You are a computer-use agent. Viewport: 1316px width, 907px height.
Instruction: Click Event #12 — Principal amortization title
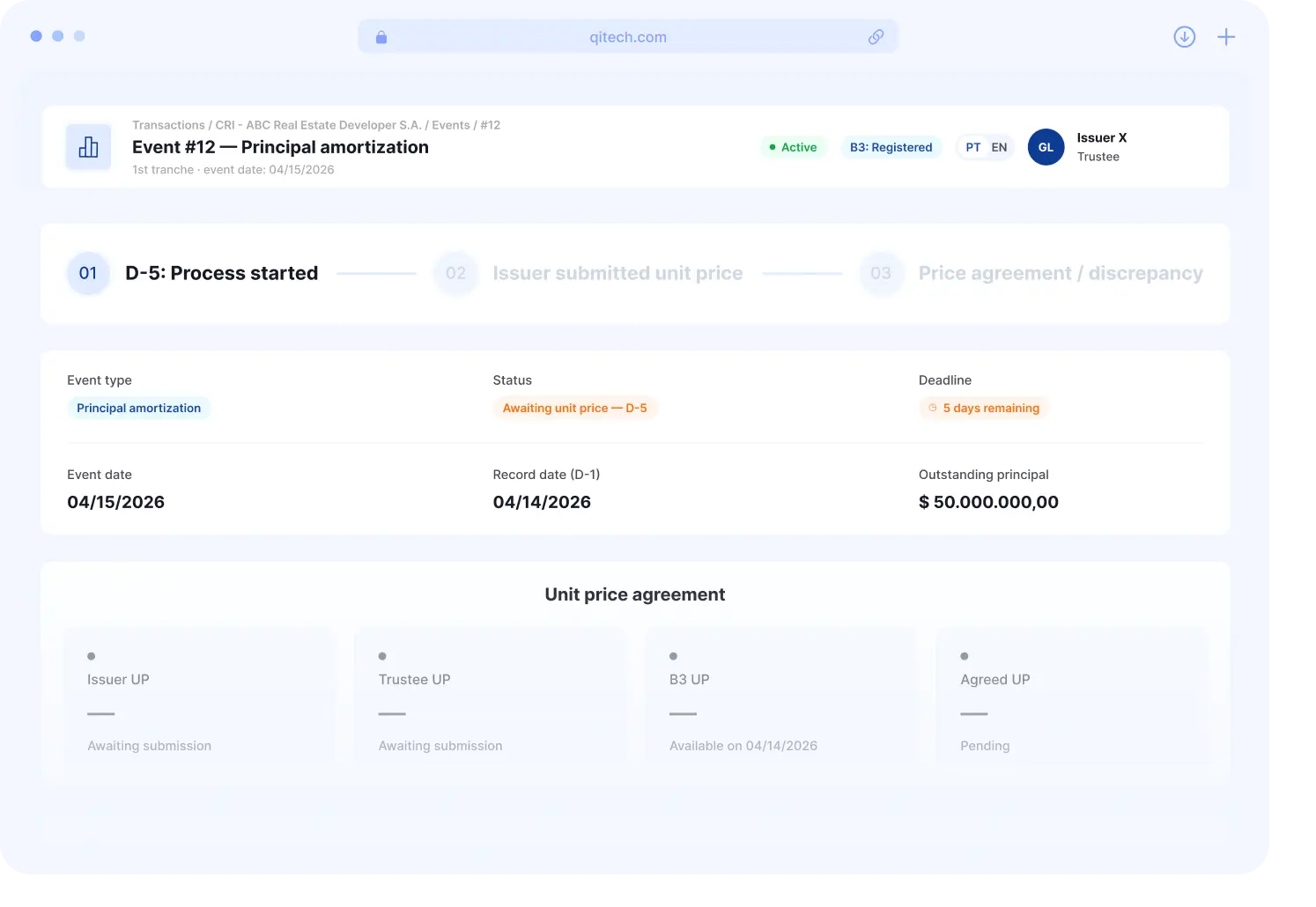pos(280,147)
